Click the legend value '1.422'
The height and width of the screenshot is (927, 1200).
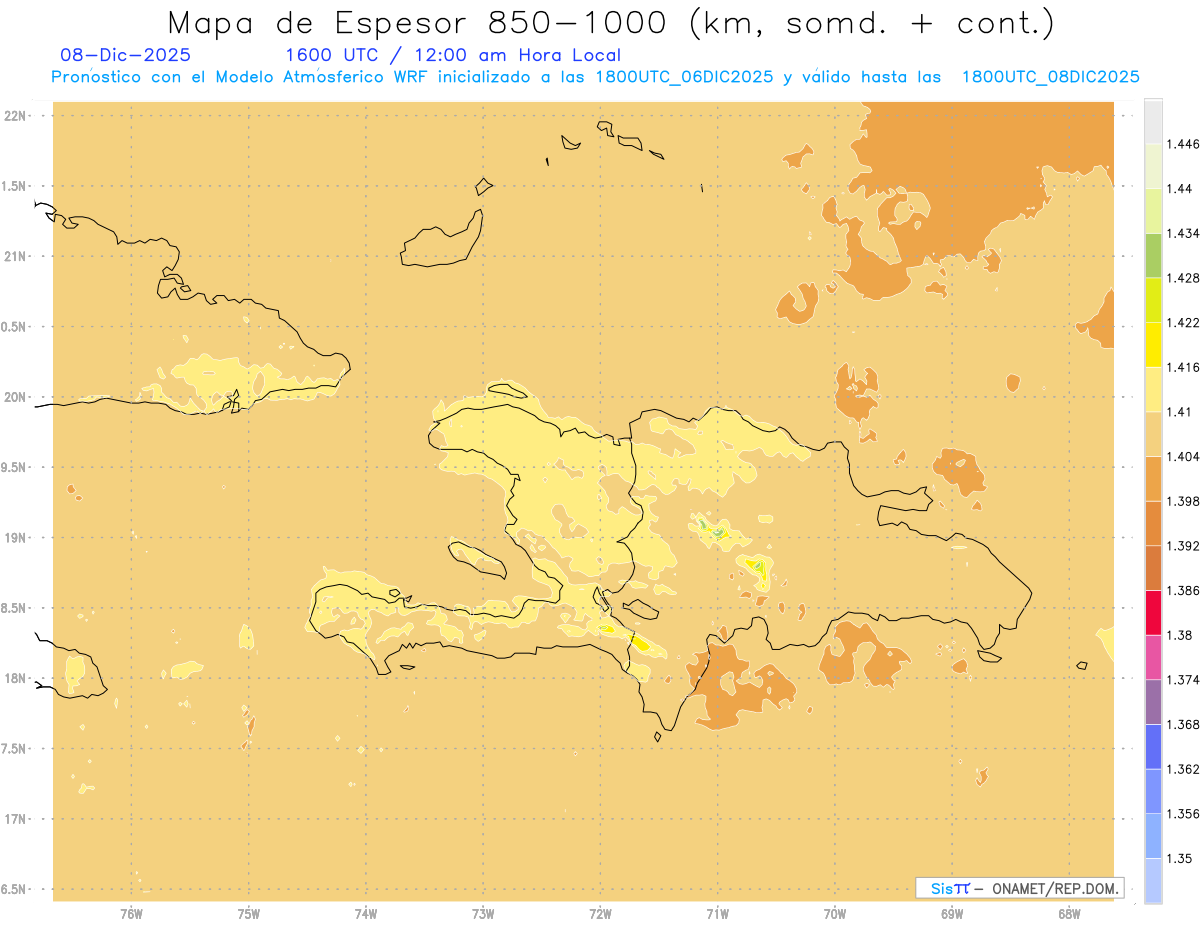click(1183, 323)
